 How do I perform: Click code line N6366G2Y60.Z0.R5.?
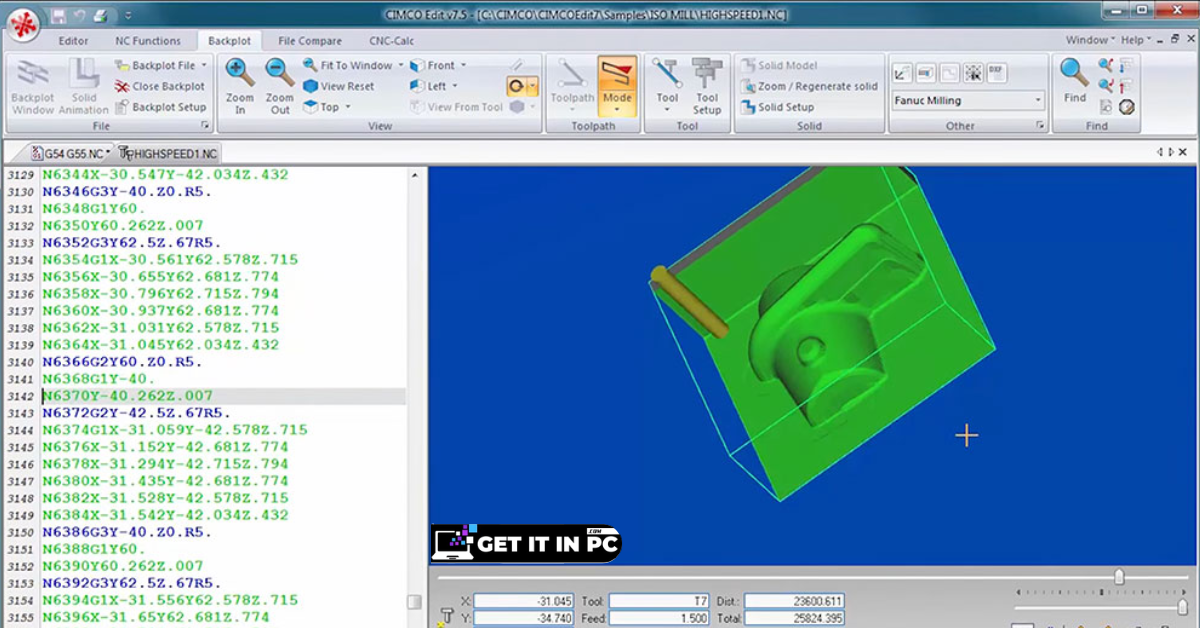click(122, 362)
